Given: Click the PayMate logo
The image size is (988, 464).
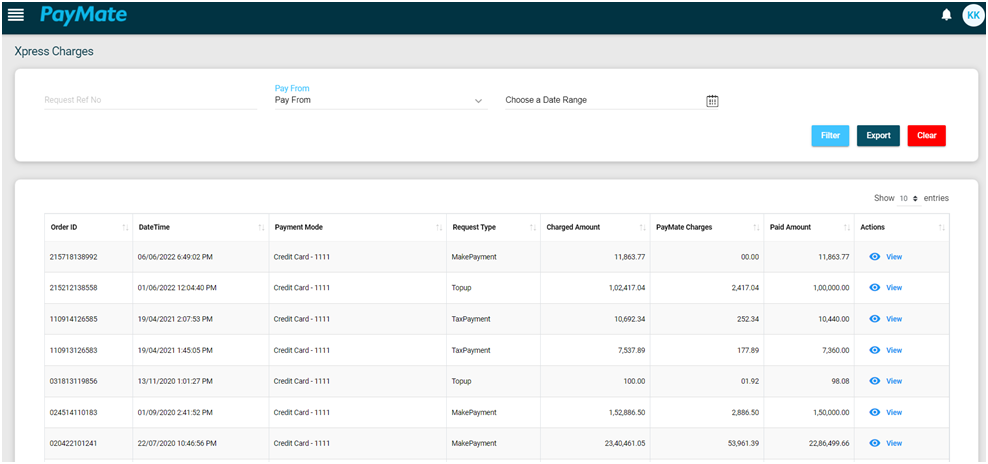Looking at the screenshot, I should pyautogui.click(x=83, y=14).
